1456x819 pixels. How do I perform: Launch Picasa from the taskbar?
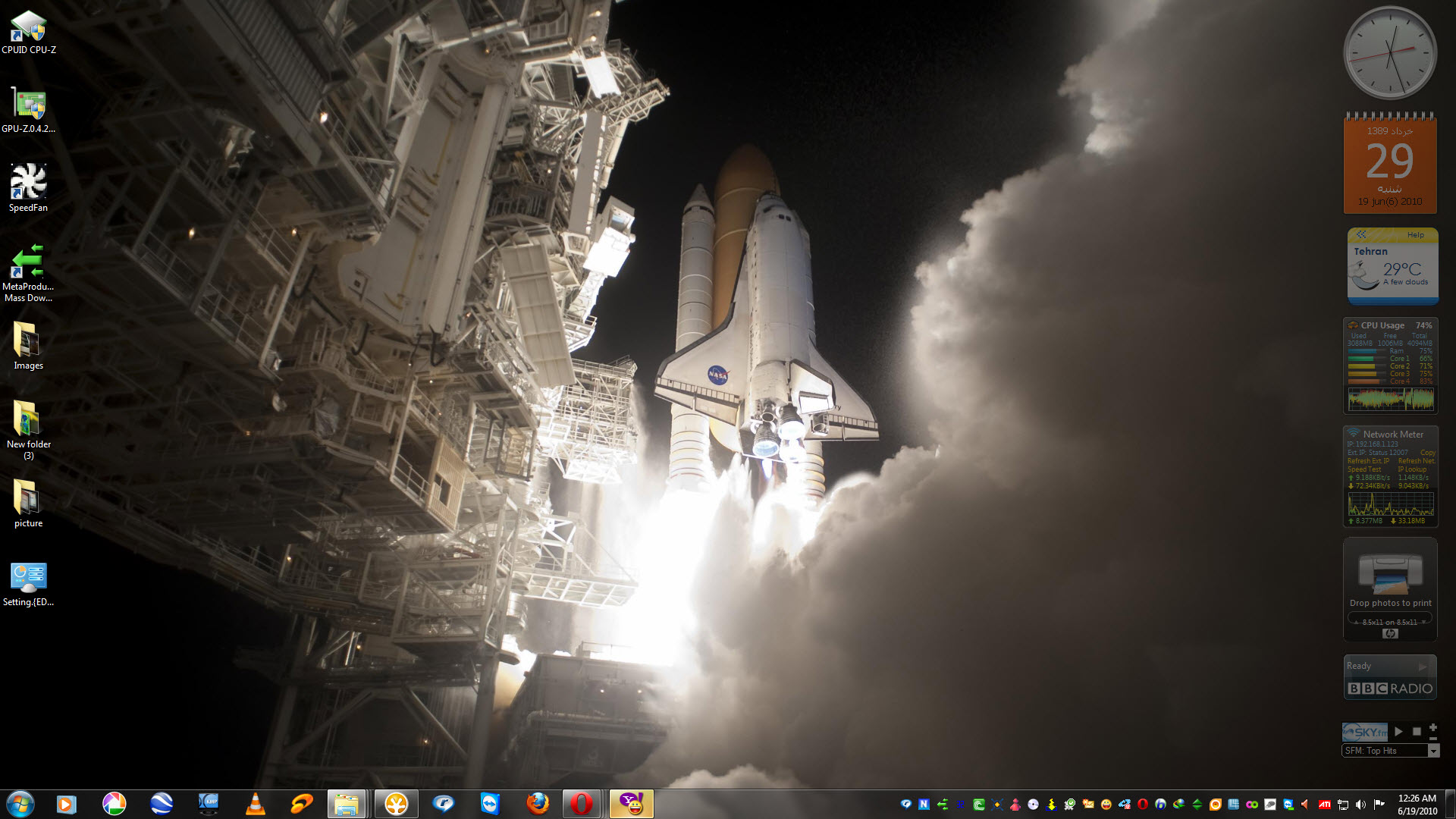114,804
